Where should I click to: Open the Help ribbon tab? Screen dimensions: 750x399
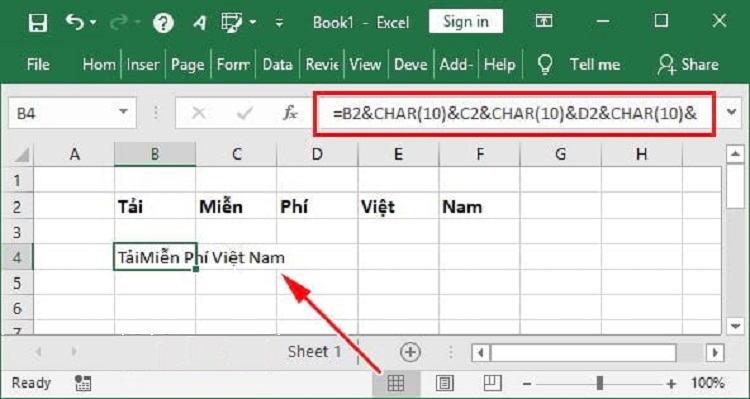click(x=500, y=64)
